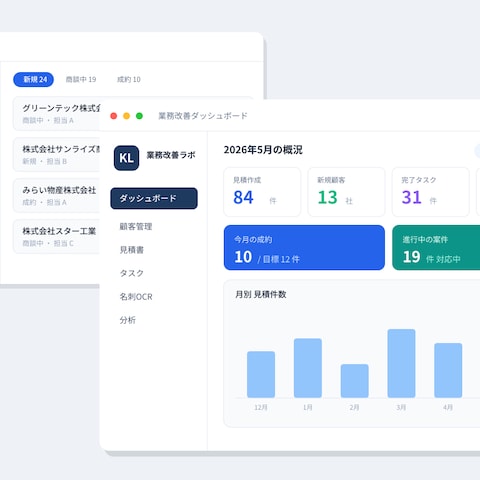Open the グリーンテック株式会社 row in back window
This screenshot has height=480, width=480.
(56, 114)
